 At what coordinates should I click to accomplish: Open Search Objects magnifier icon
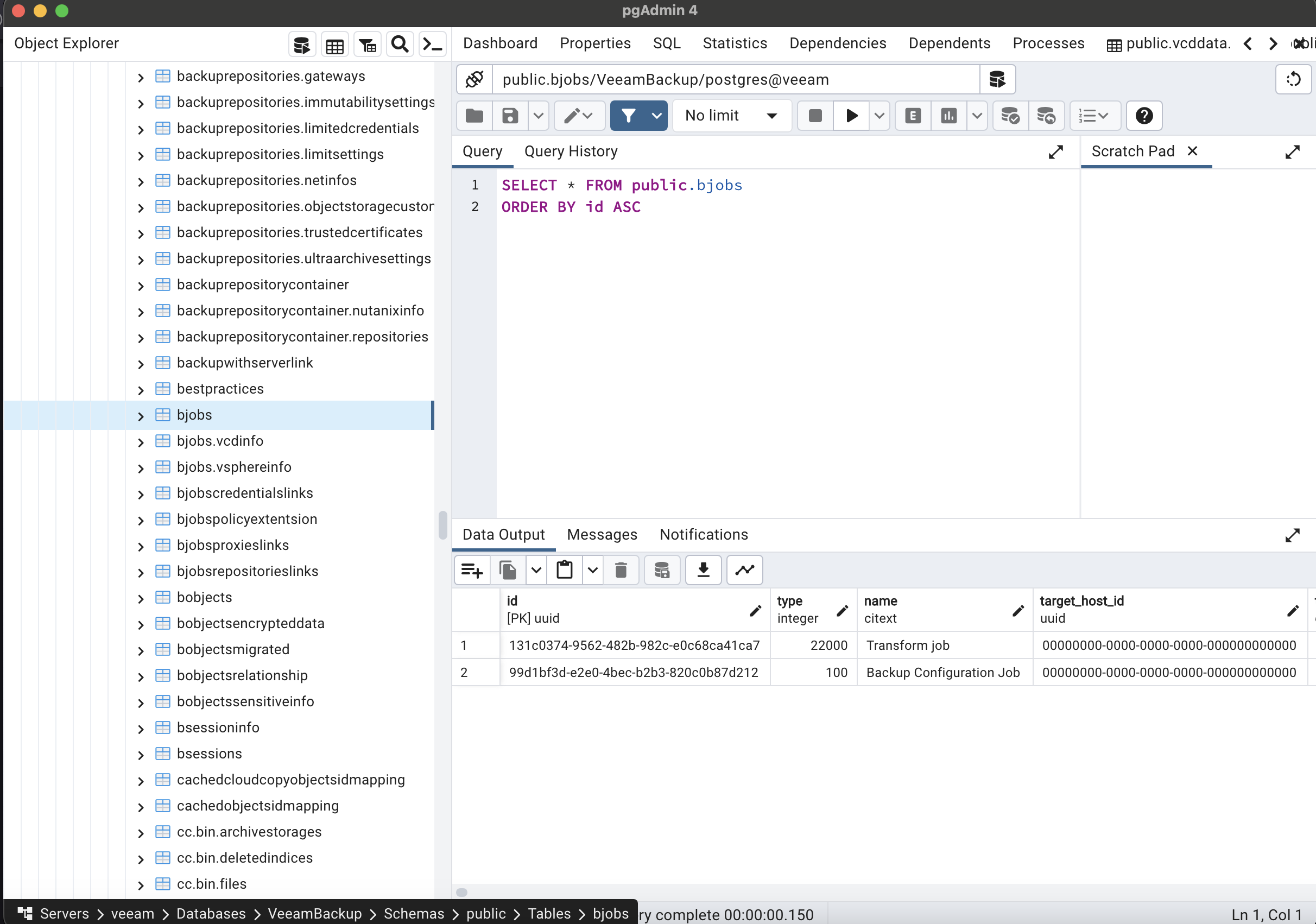pyautogui.click(x=400, y=44)
